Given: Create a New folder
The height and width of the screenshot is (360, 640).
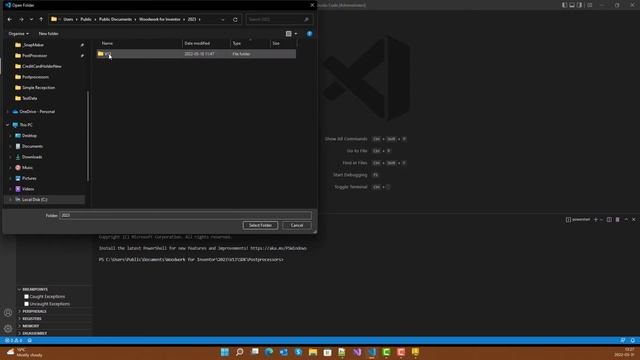Looking at the screenshot, I should (48, 33).
